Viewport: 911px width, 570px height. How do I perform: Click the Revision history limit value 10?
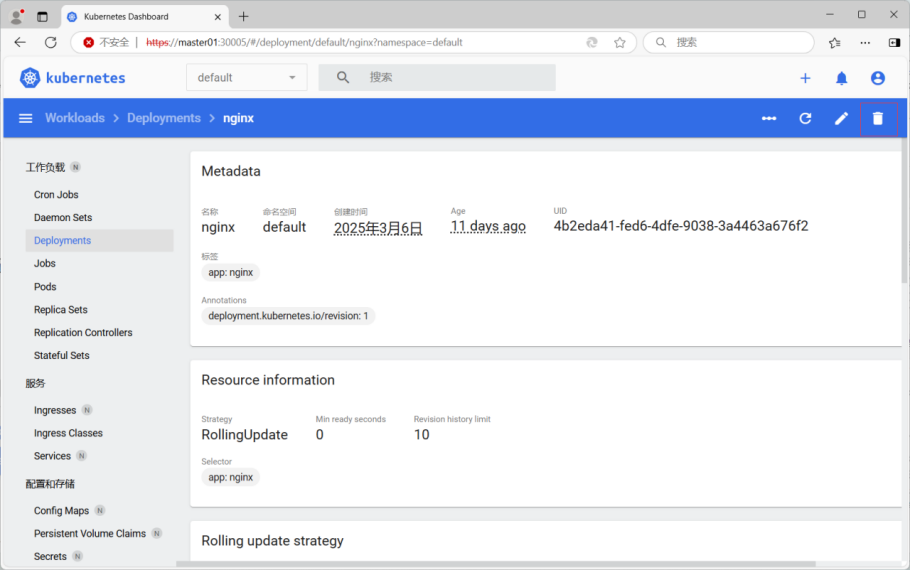422,435
